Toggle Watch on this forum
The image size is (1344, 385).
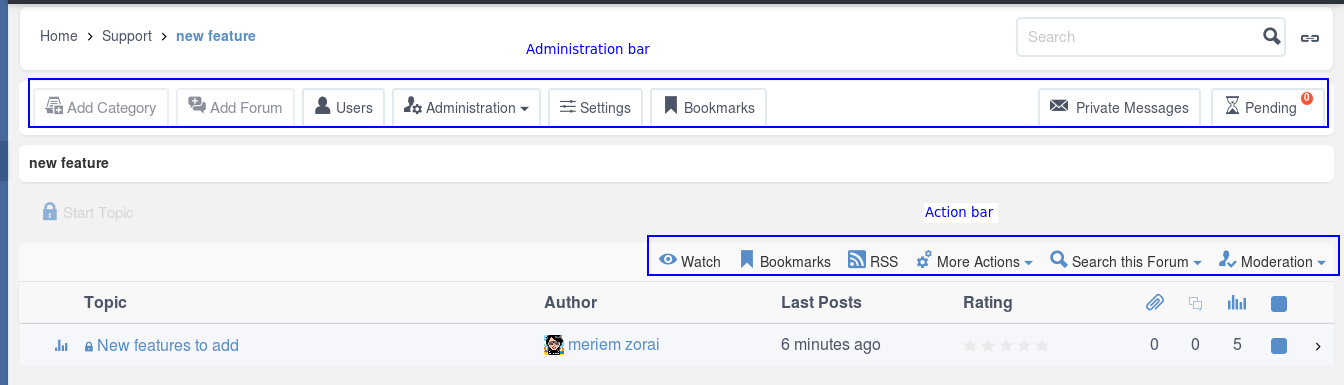click(690, 261)
